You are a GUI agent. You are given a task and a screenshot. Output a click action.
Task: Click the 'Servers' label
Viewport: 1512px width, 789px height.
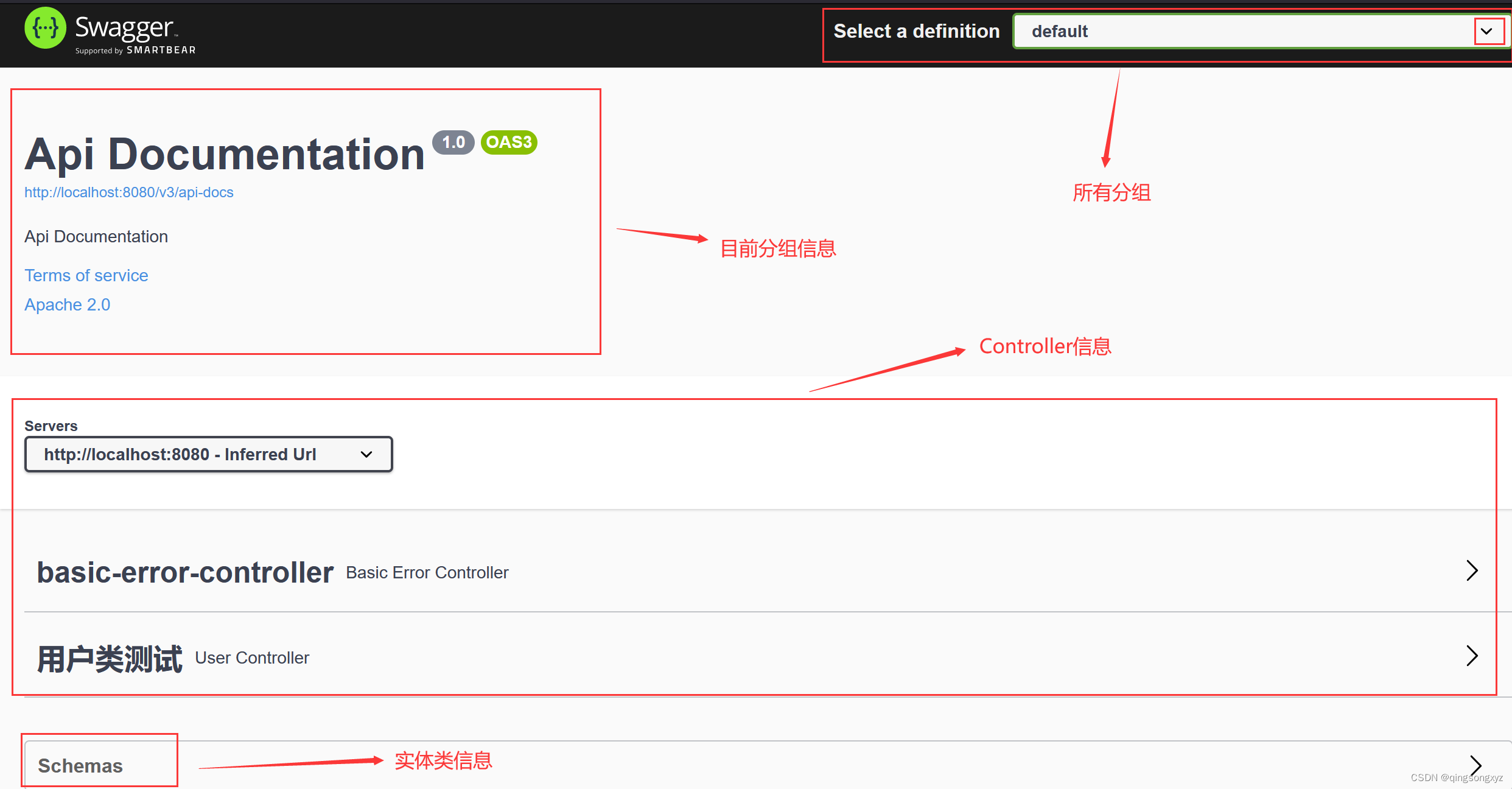[x=51, y=426]
